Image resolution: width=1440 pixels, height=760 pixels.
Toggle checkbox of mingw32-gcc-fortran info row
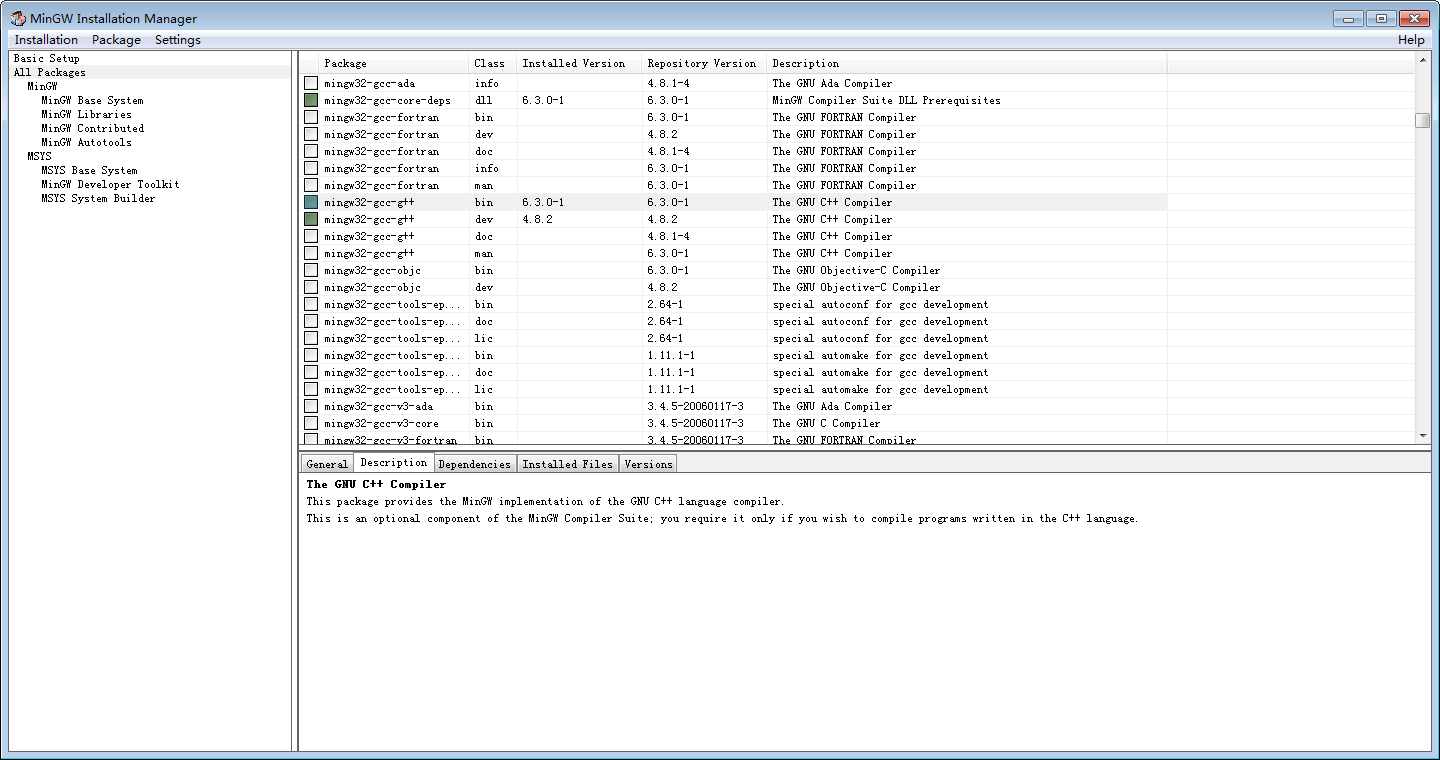click(x=311, y=168)
